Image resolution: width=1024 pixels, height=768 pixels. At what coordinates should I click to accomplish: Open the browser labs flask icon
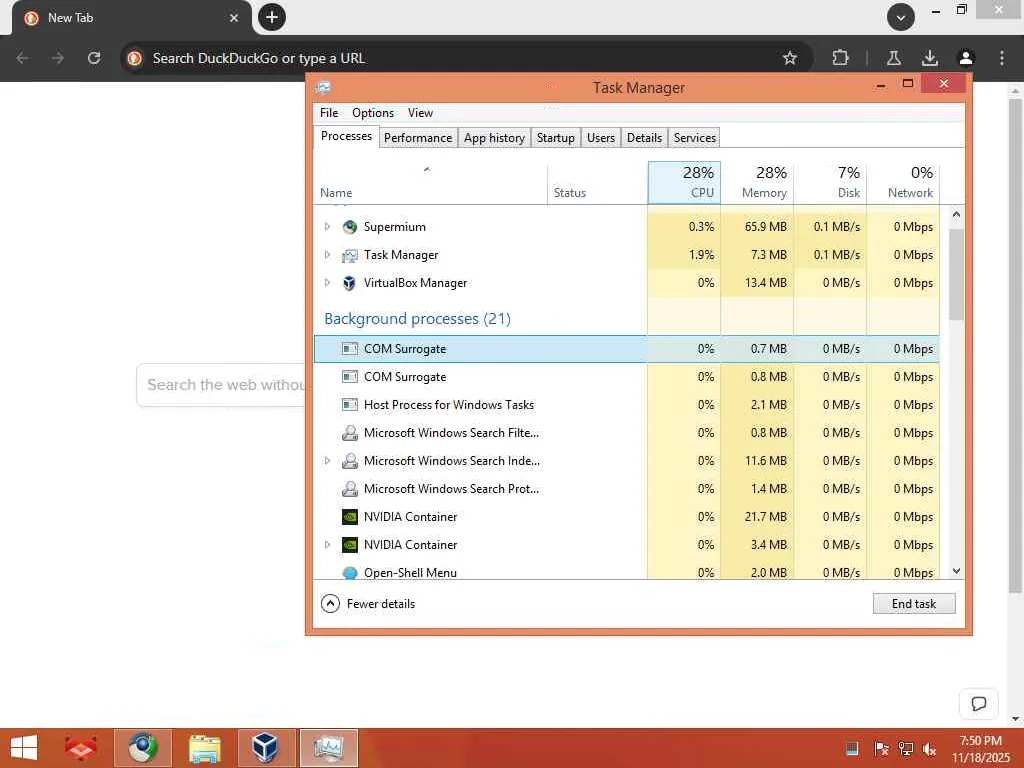(x=894, y=58)
